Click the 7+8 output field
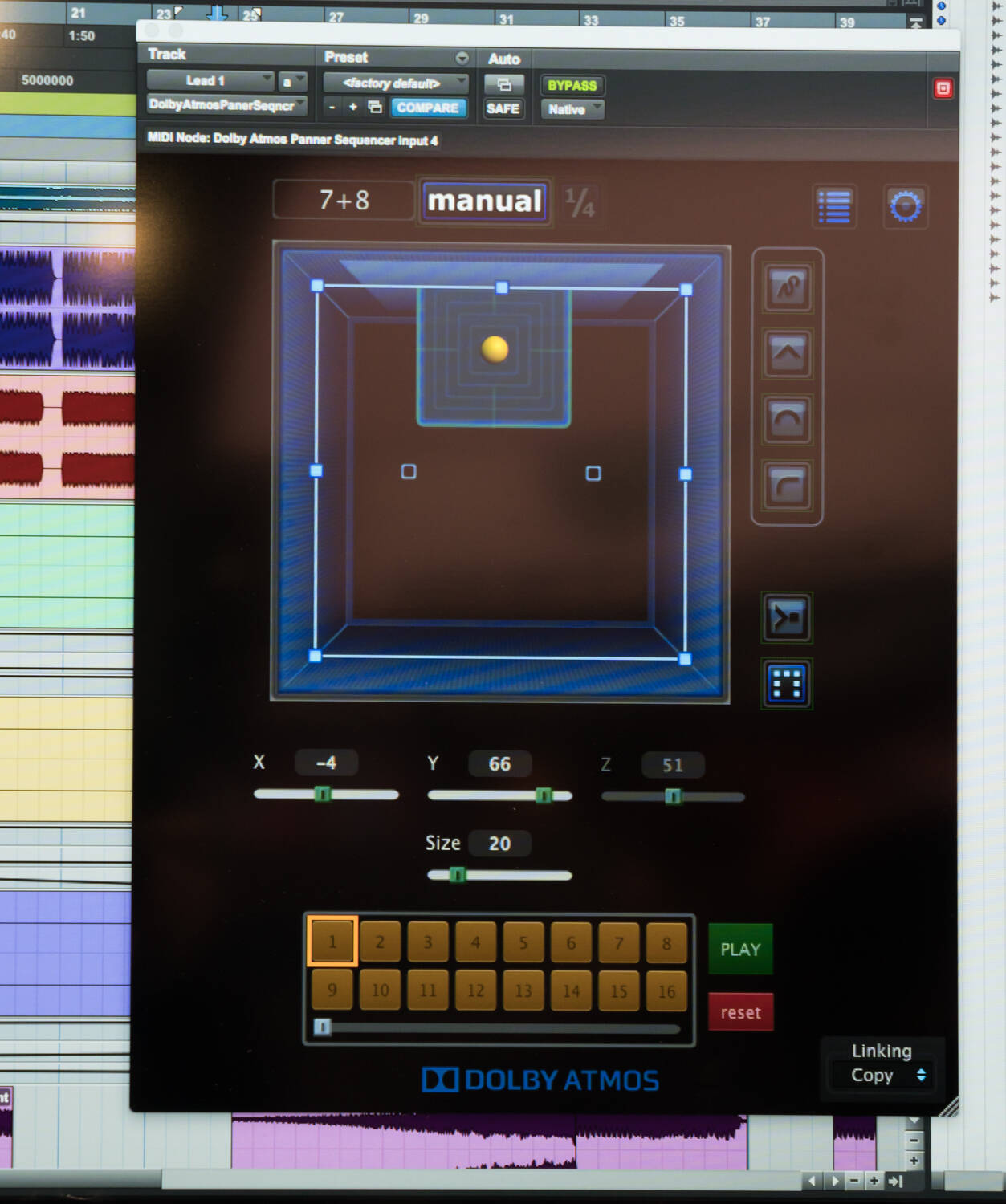Viewport: 1006px width, 1204px height. (344, 200)
